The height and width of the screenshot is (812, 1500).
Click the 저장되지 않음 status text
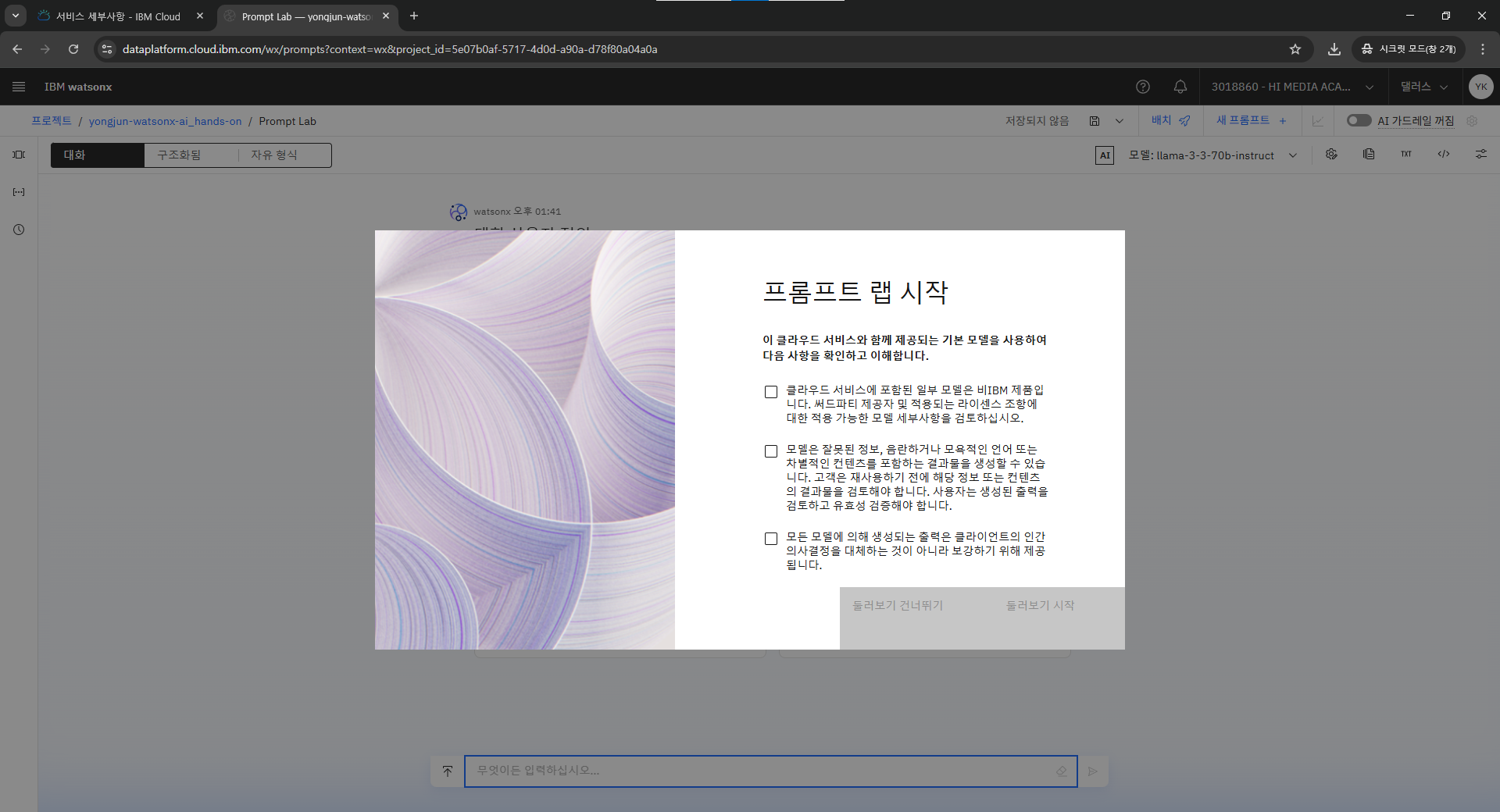pyautogui.click(x=1037, y=121)
